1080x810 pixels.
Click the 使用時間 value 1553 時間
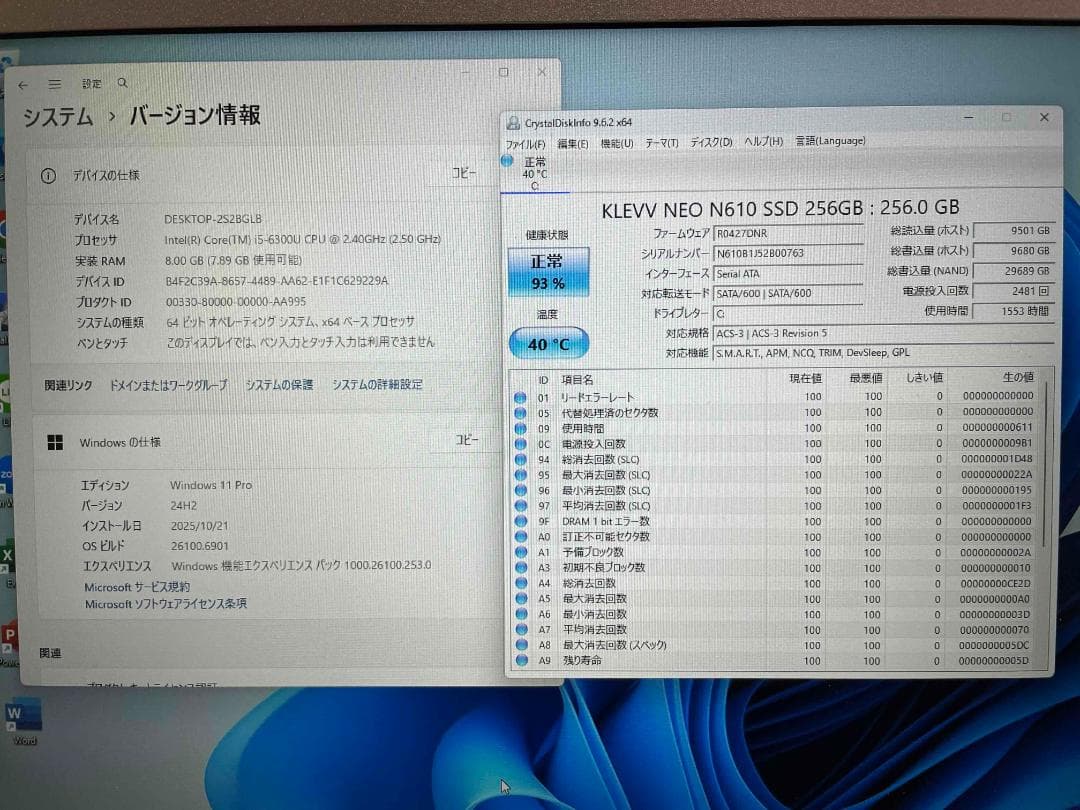[1014, 311]
